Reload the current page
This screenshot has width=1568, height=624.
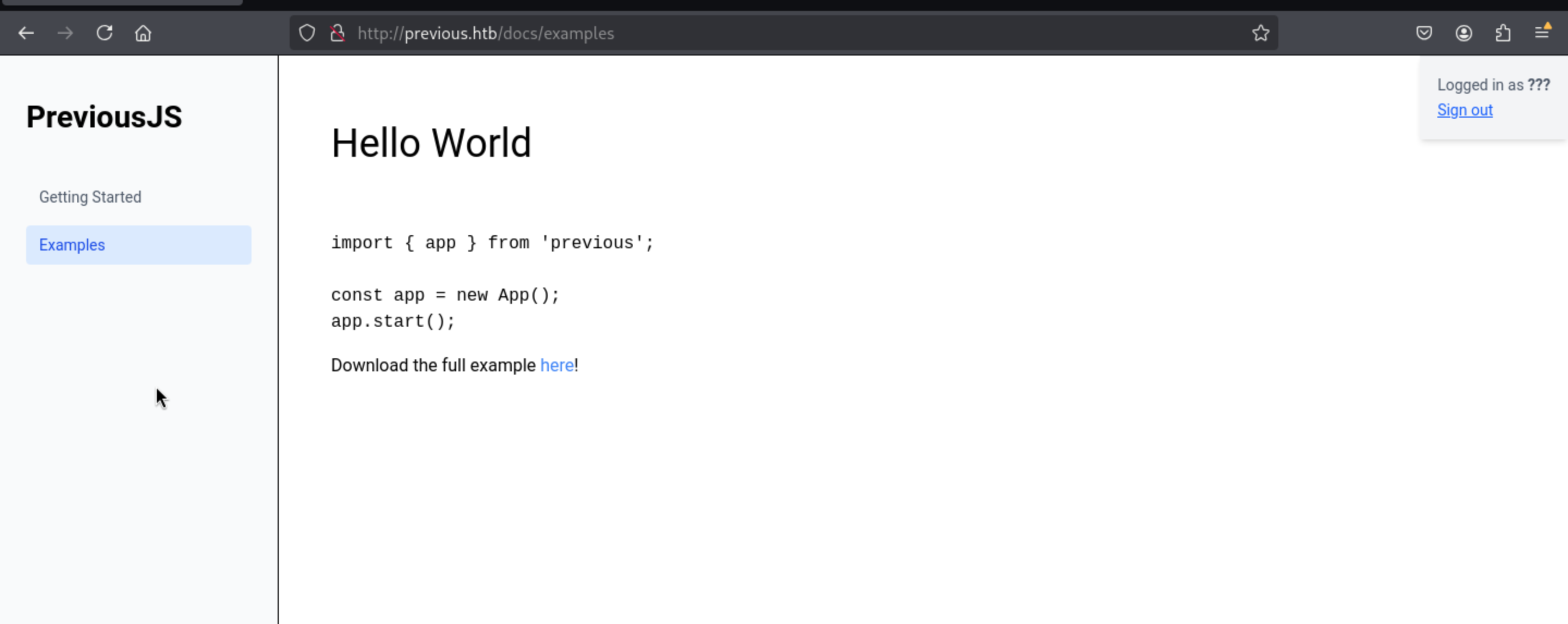[x=105, y=33]
